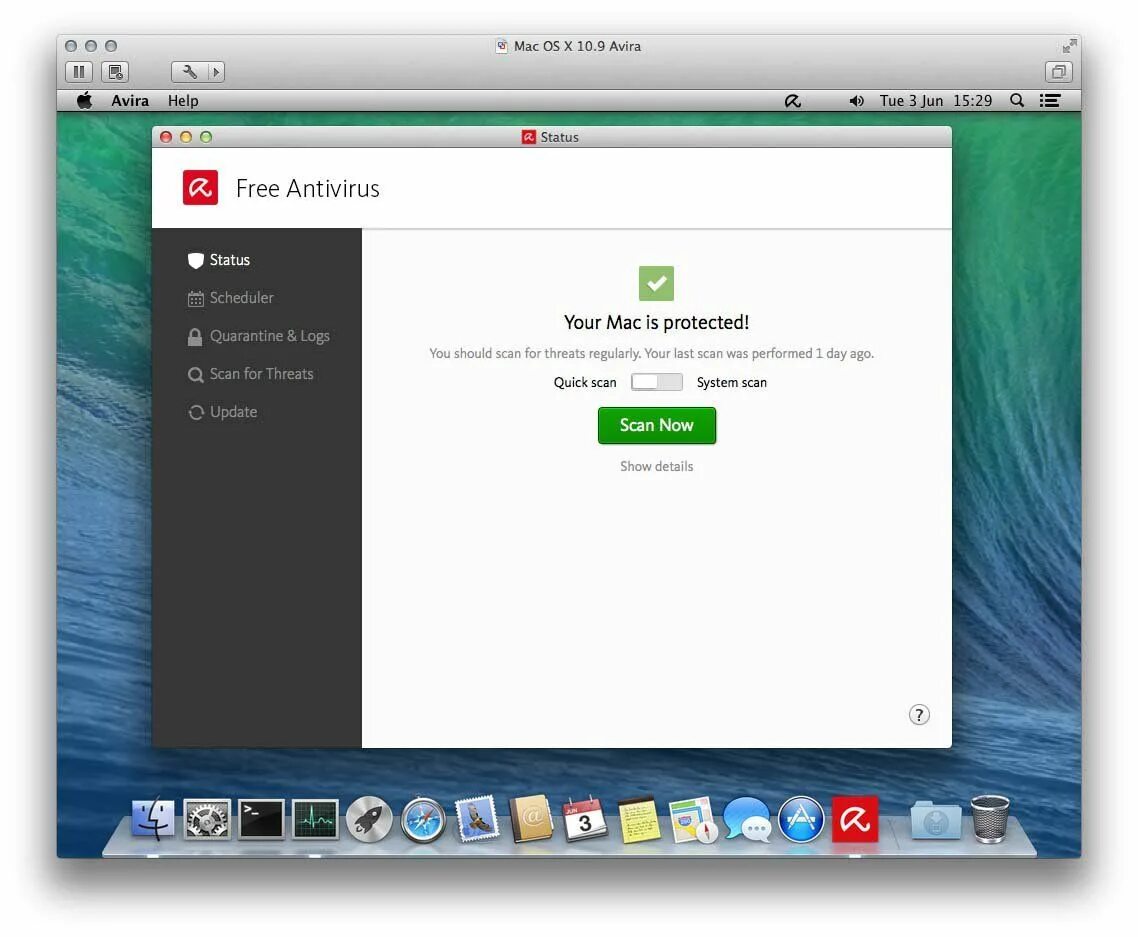Open Launchpad rocket icon
Viewport: 1138px width, 937px height.
(x=369, y=820)
